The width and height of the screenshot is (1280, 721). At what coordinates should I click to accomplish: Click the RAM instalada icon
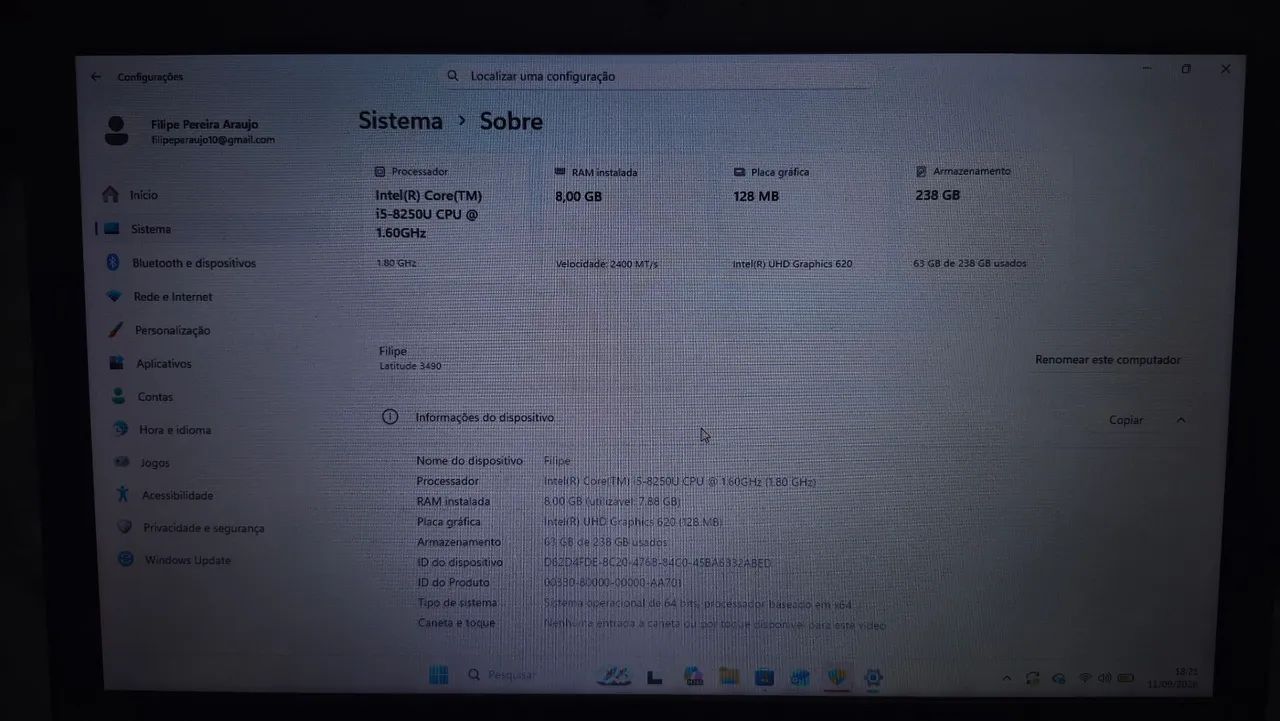click(561, 172)
